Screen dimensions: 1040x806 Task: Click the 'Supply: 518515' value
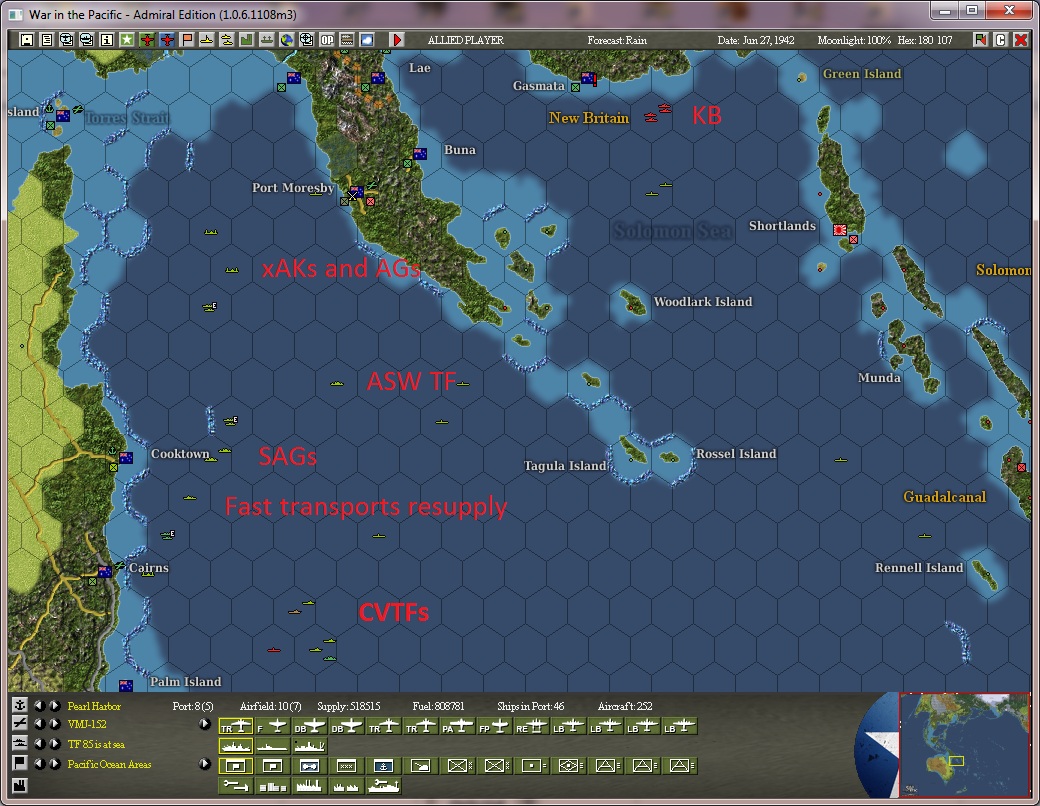349,706
